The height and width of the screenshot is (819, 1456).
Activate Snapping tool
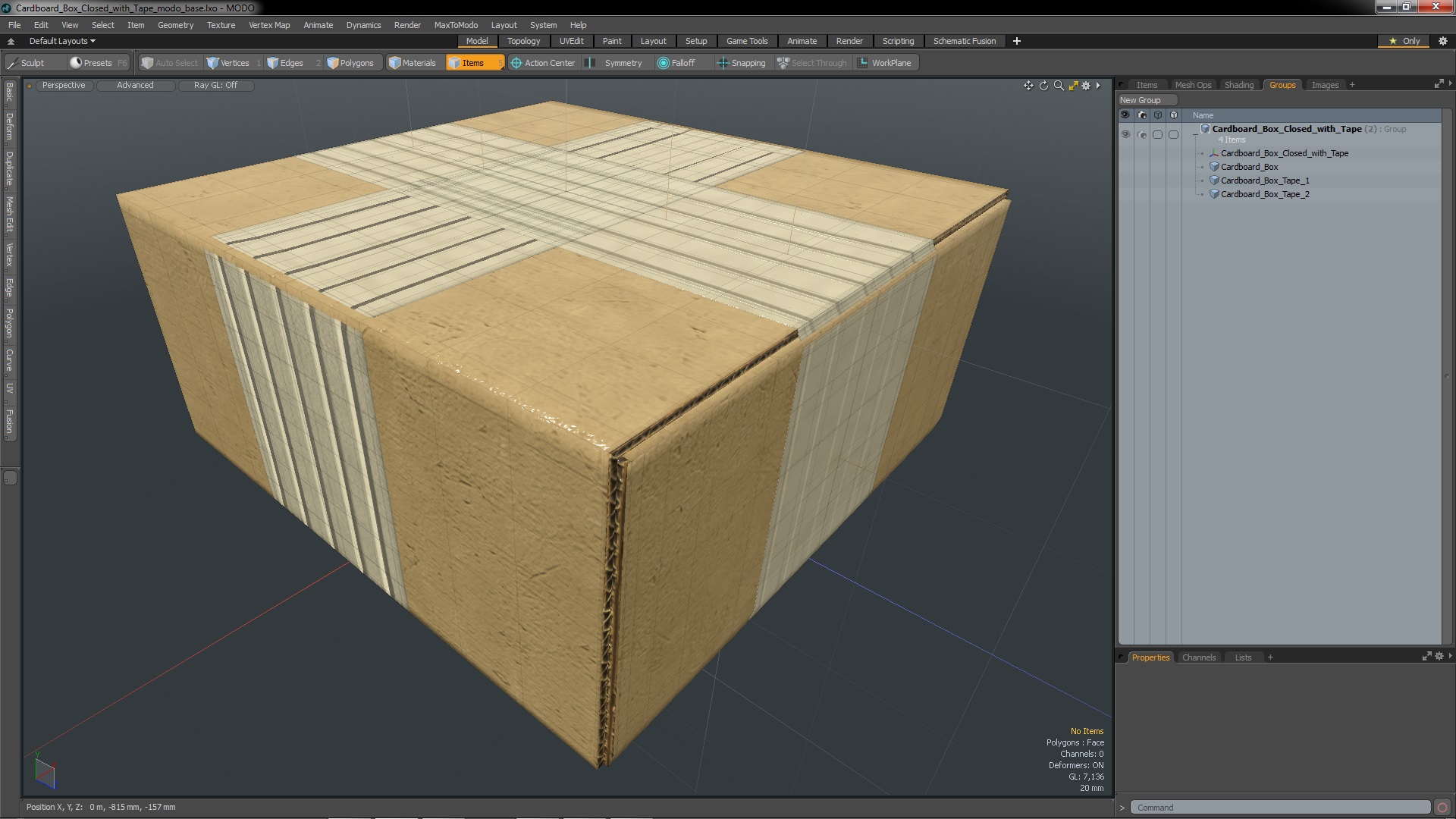741,63
